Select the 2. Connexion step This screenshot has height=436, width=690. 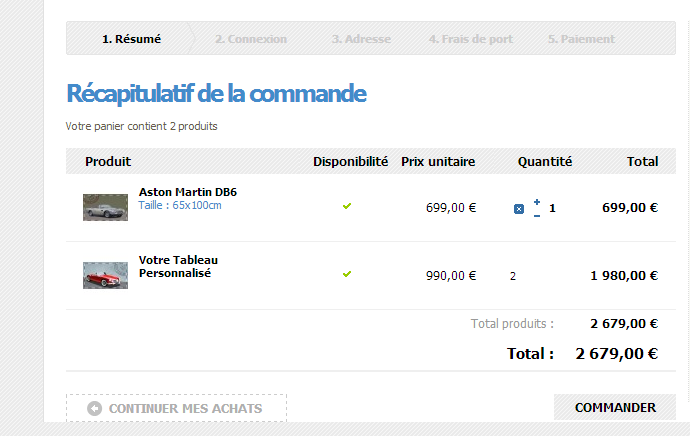point(250,39)
